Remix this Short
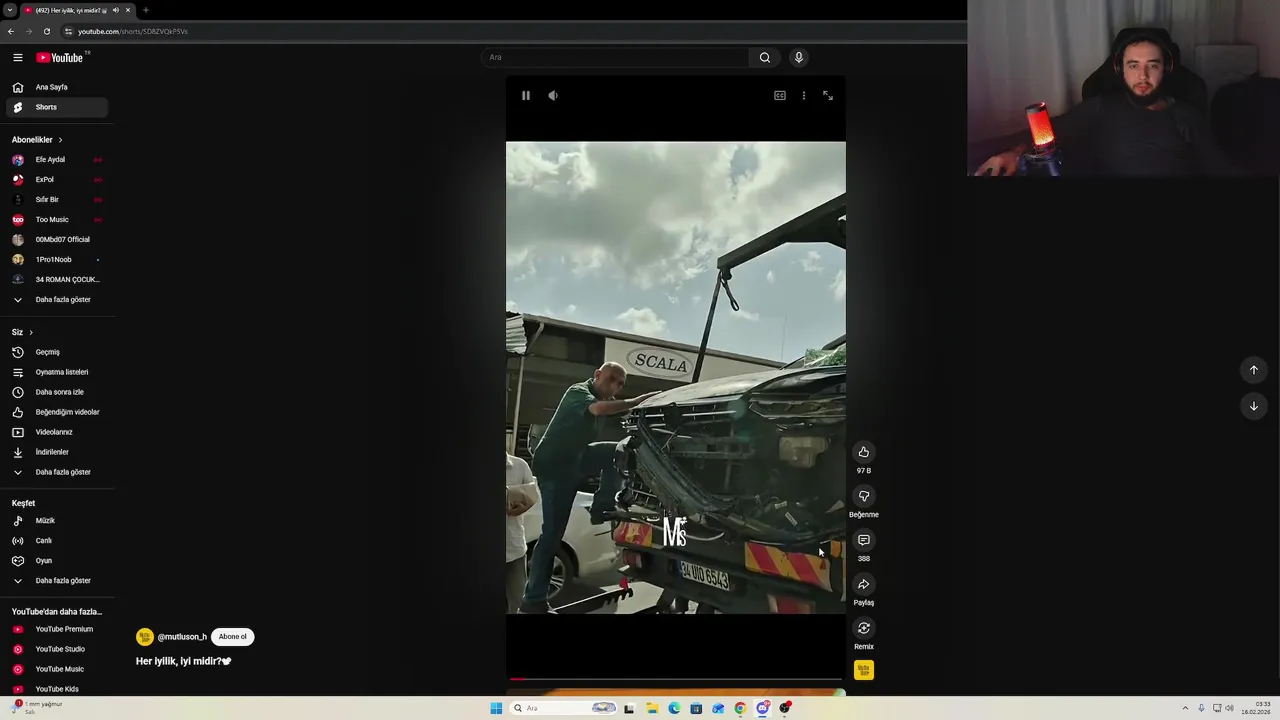The height and width of the screenshot is (720, 1280). point(864,628)
